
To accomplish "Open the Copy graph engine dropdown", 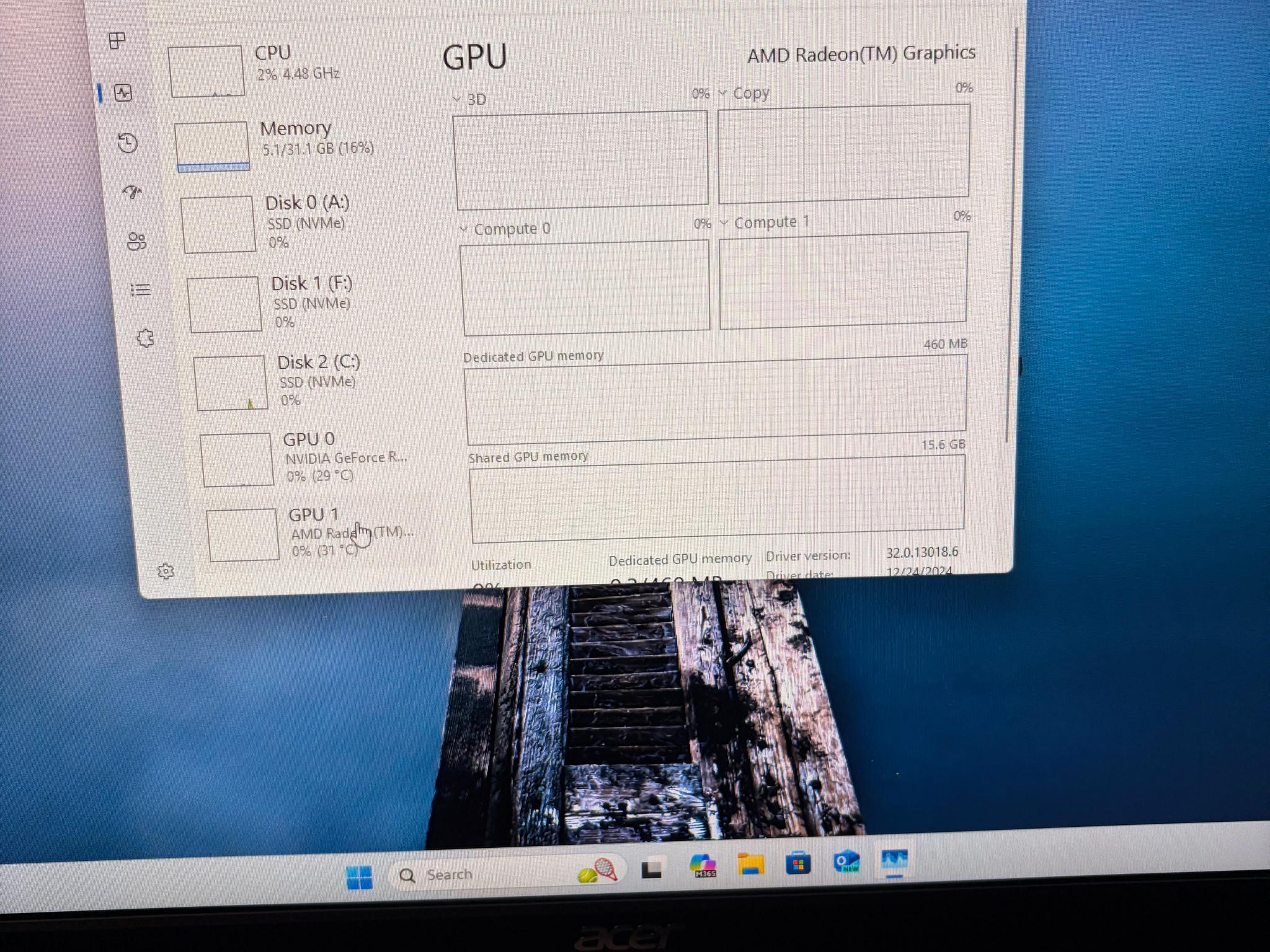I will [x=722, y=93].
